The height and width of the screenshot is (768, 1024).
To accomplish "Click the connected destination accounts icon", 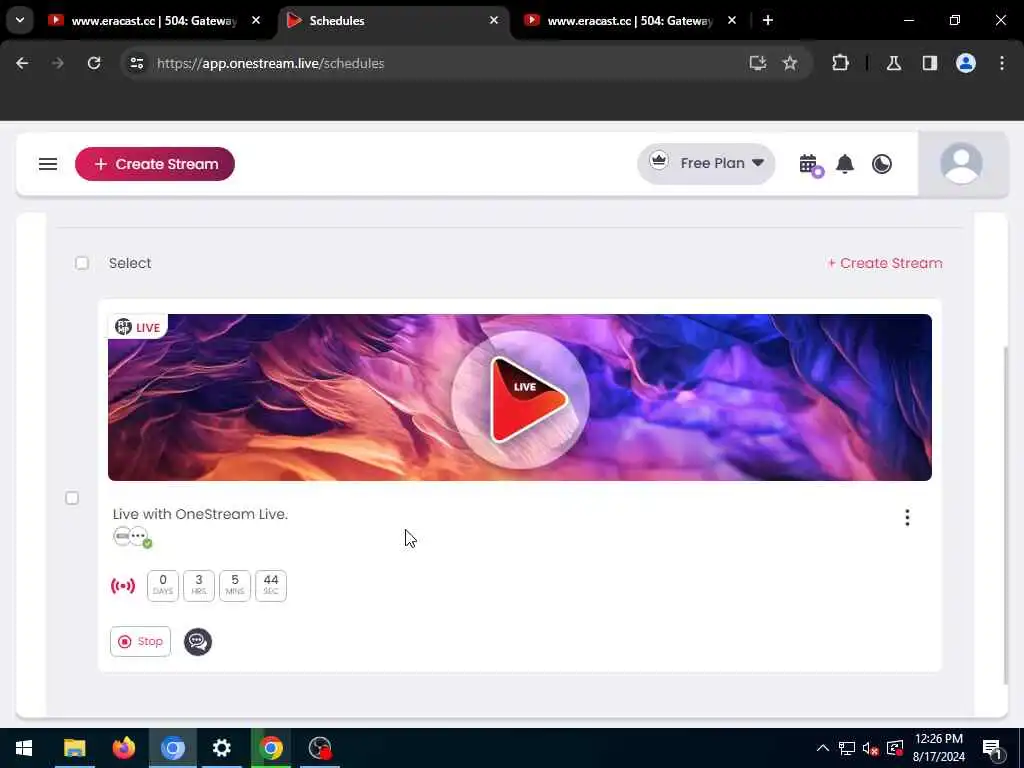I will [132, 537].
